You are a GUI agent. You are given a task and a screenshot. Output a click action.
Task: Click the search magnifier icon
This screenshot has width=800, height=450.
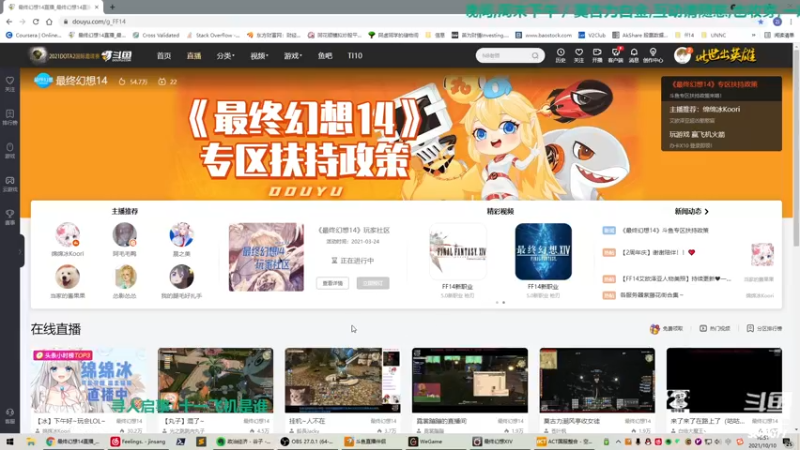pyautogui.click(x=535, y=56)
